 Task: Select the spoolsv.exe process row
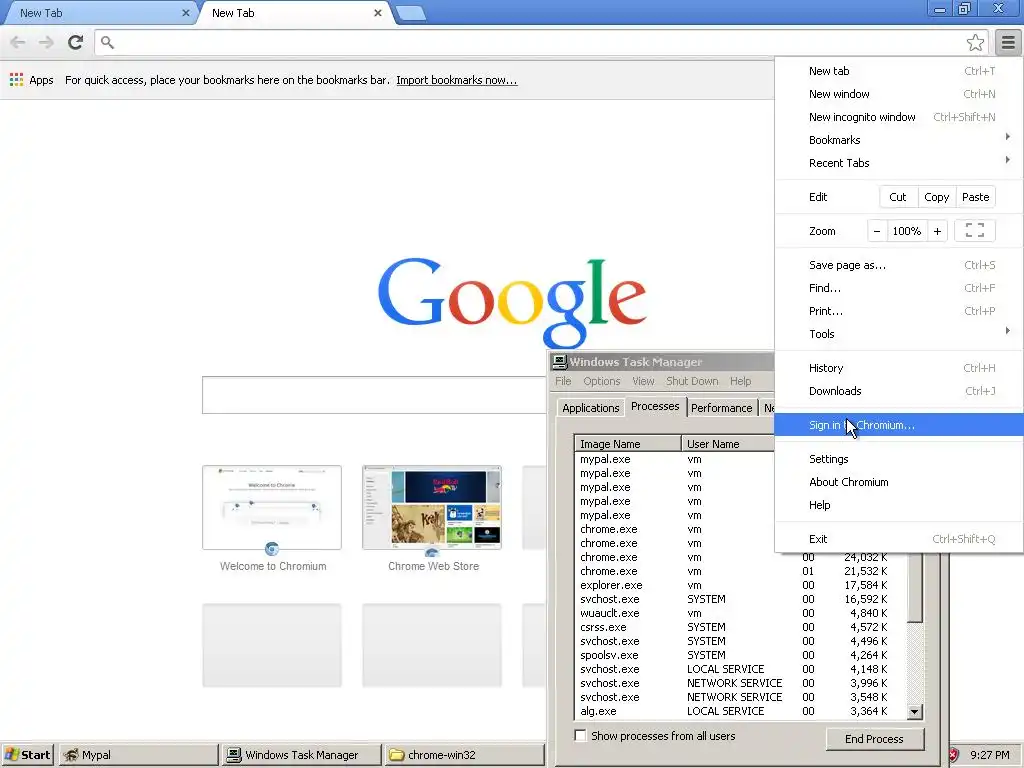point(741,655)
